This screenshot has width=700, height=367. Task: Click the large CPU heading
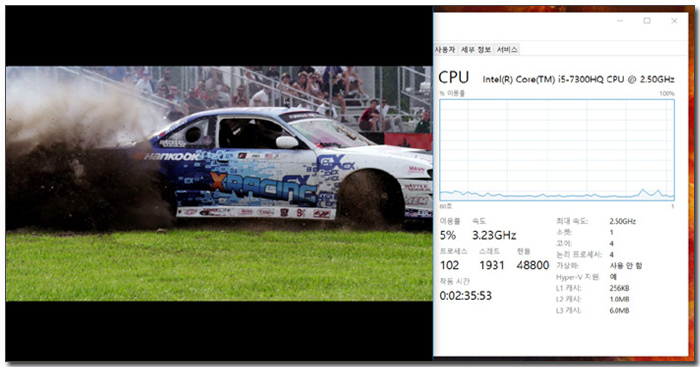point(454,78)
